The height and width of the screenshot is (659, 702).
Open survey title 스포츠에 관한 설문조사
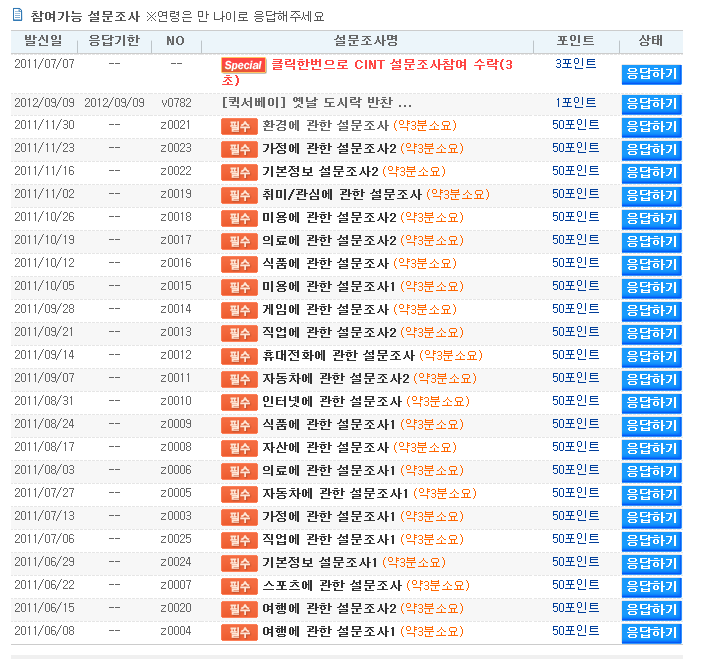(332, 586)
